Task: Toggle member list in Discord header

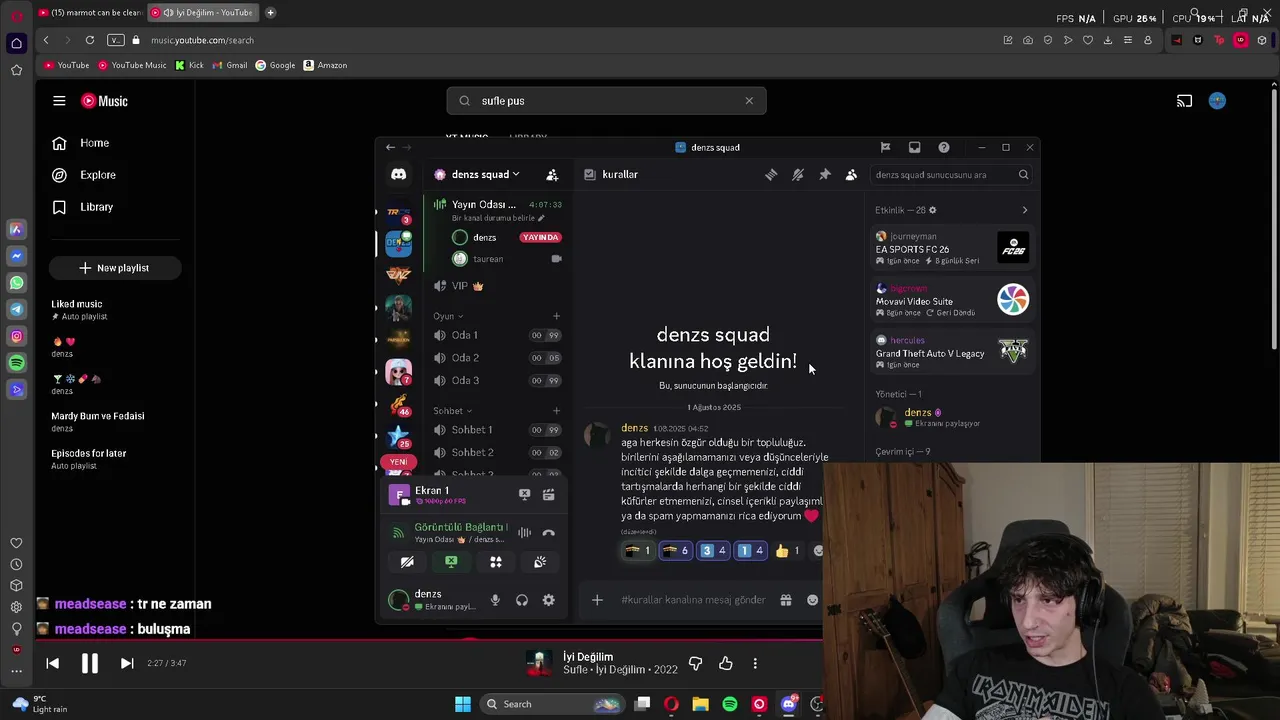Action: pos(851,174)
